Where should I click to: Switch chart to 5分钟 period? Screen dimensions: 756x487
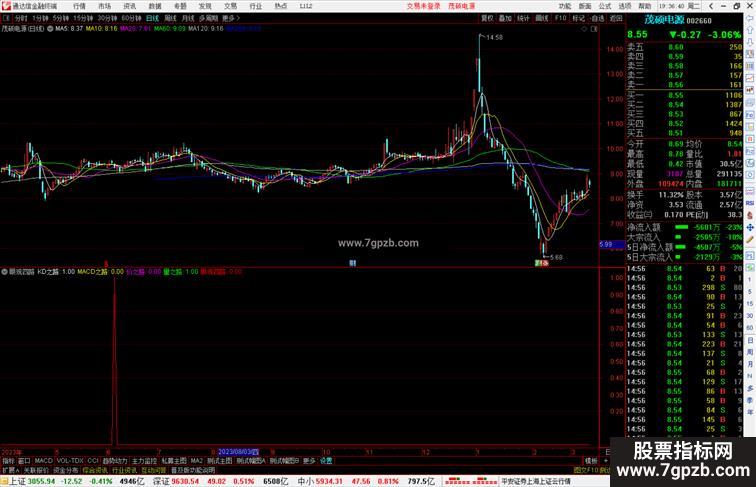pos(61,18)
